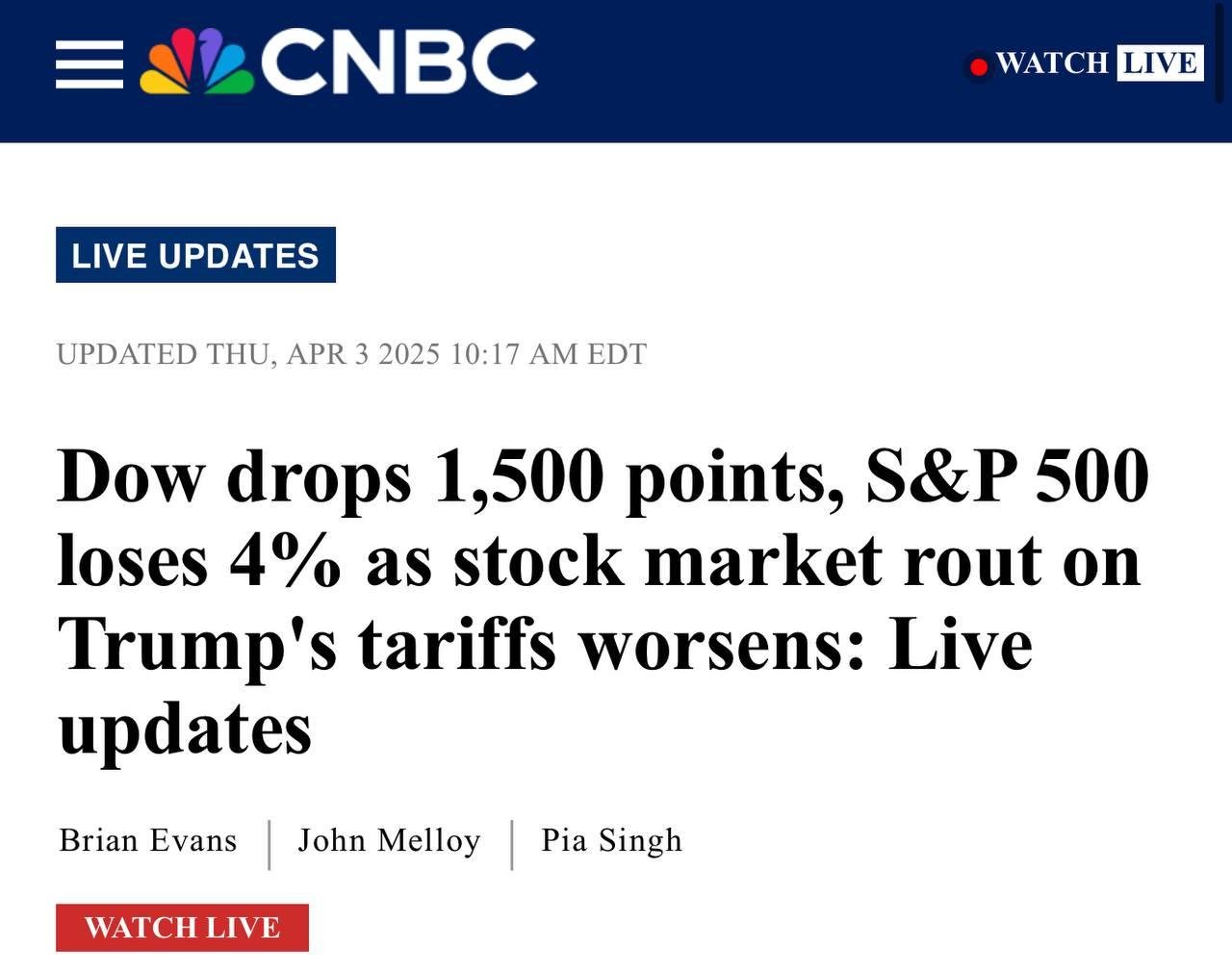Image resolution: width=1232 pixels, height=972 pixels.
Task: Open author John Melloy profile
Action: [x=389, y=840]
